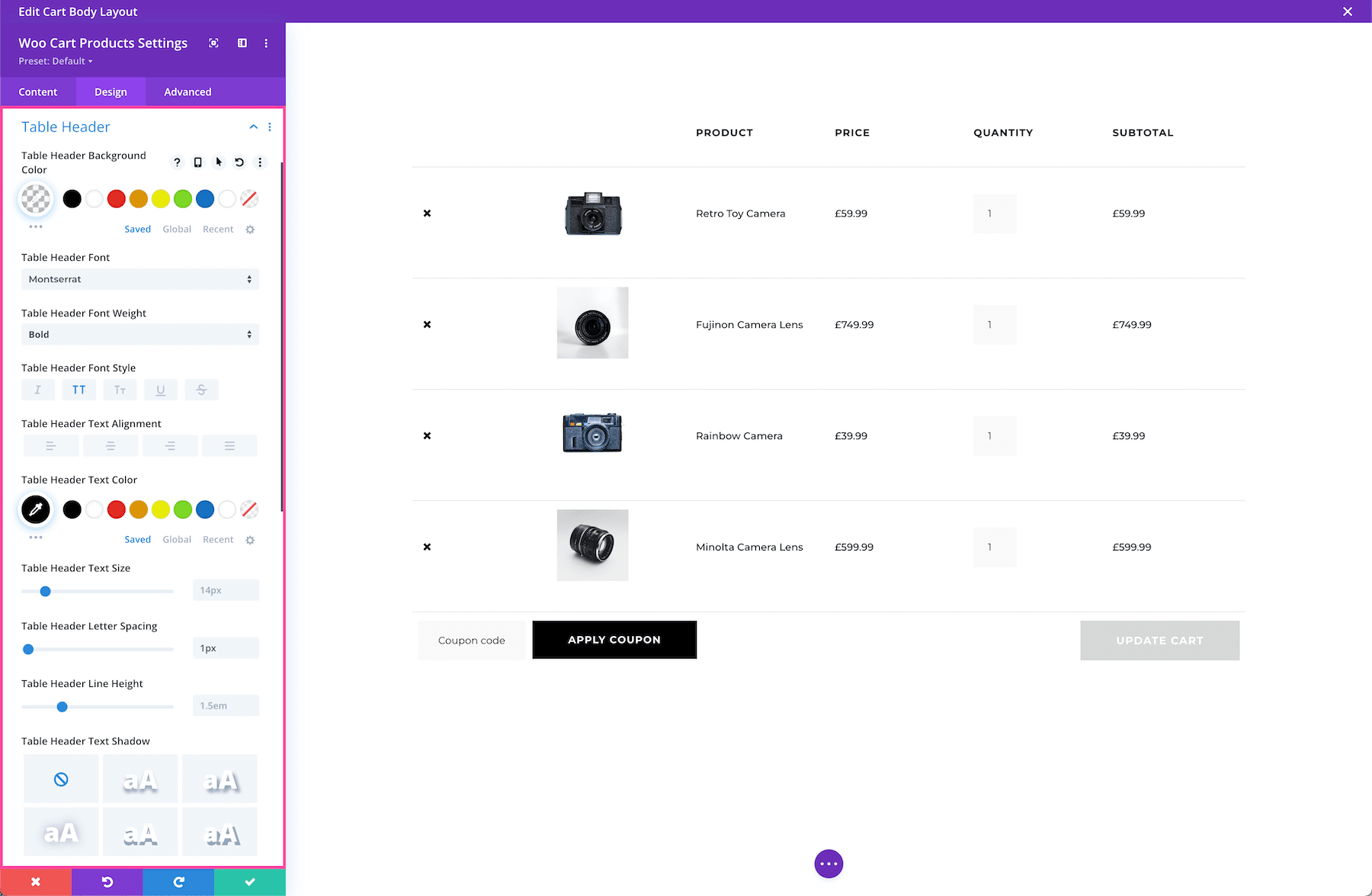Image resolution: width=1372 pixels, height=896 pixels.
Task: Switch to the Content tab
Action: pyautogui.click(x=38, y=92)
